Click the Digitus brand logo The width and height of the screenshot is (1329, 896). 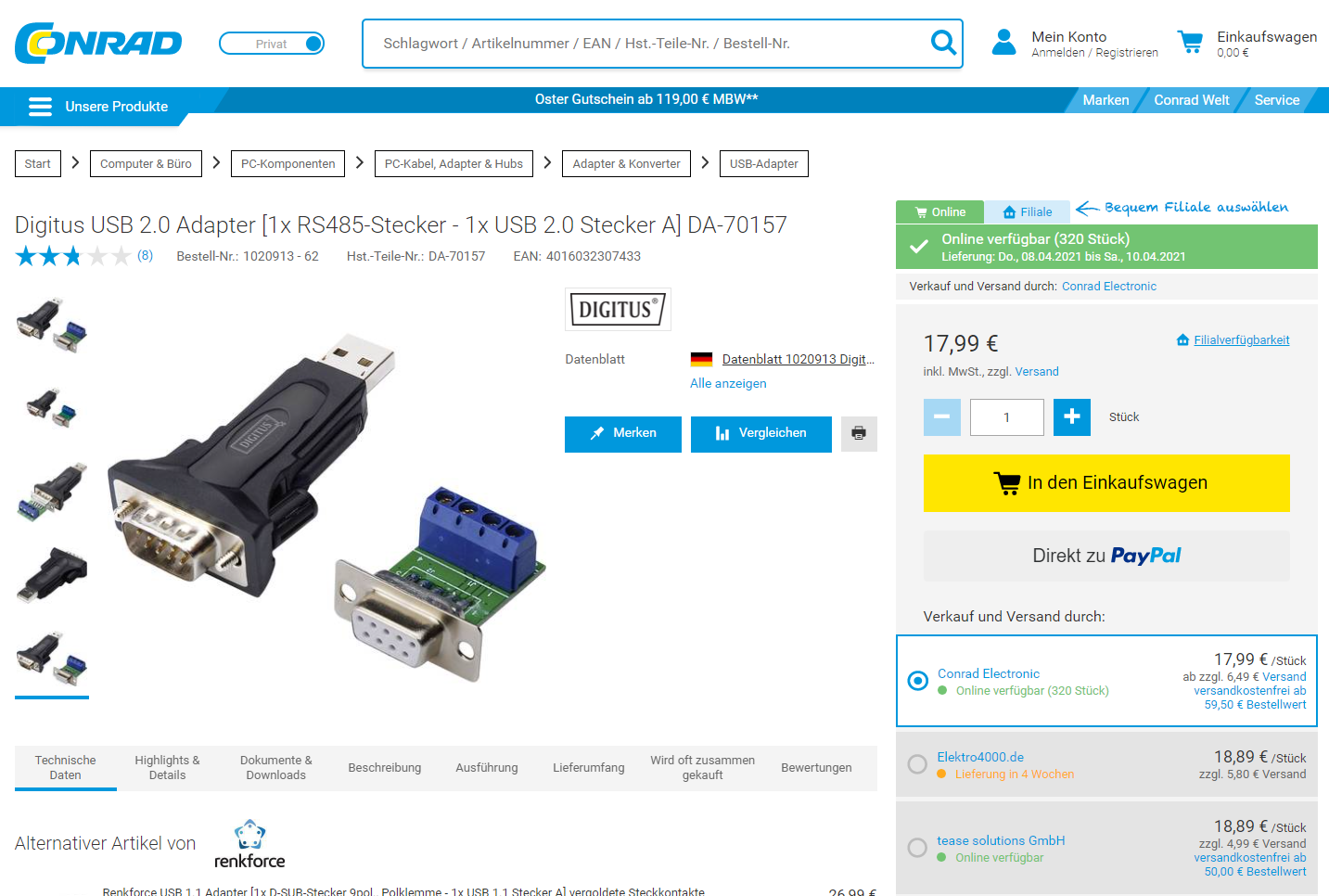pyautogui.click(x=618, y=309)
